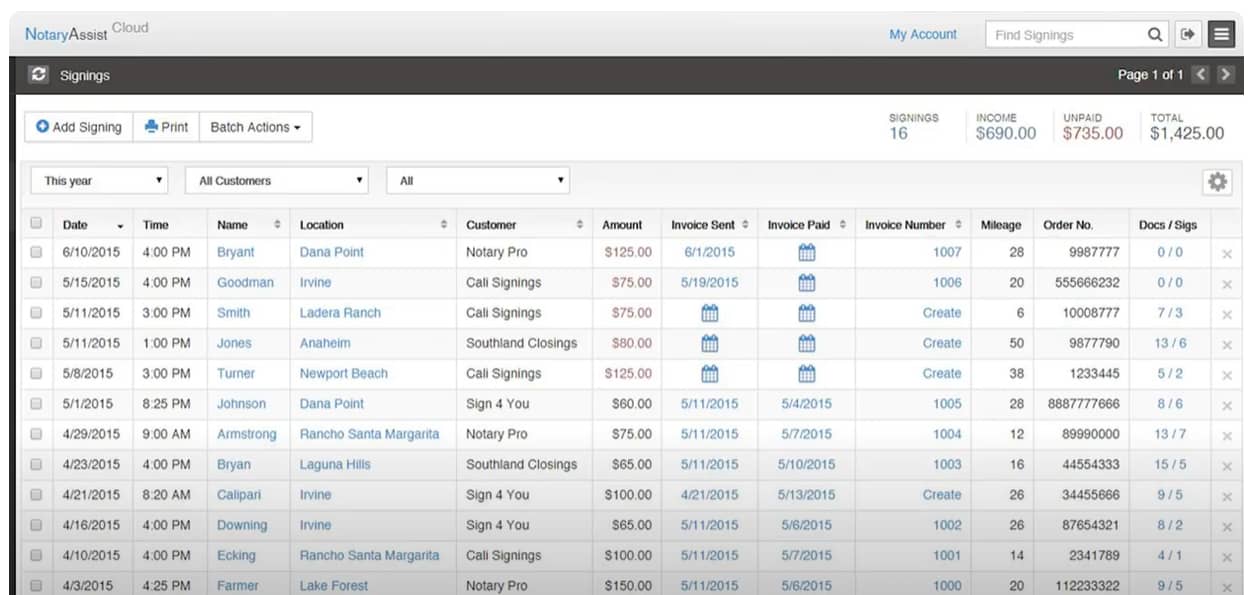Click the refresh icon in the Signings header bar
This screenshot has height=595, width=1252.
tap(38, 74)
